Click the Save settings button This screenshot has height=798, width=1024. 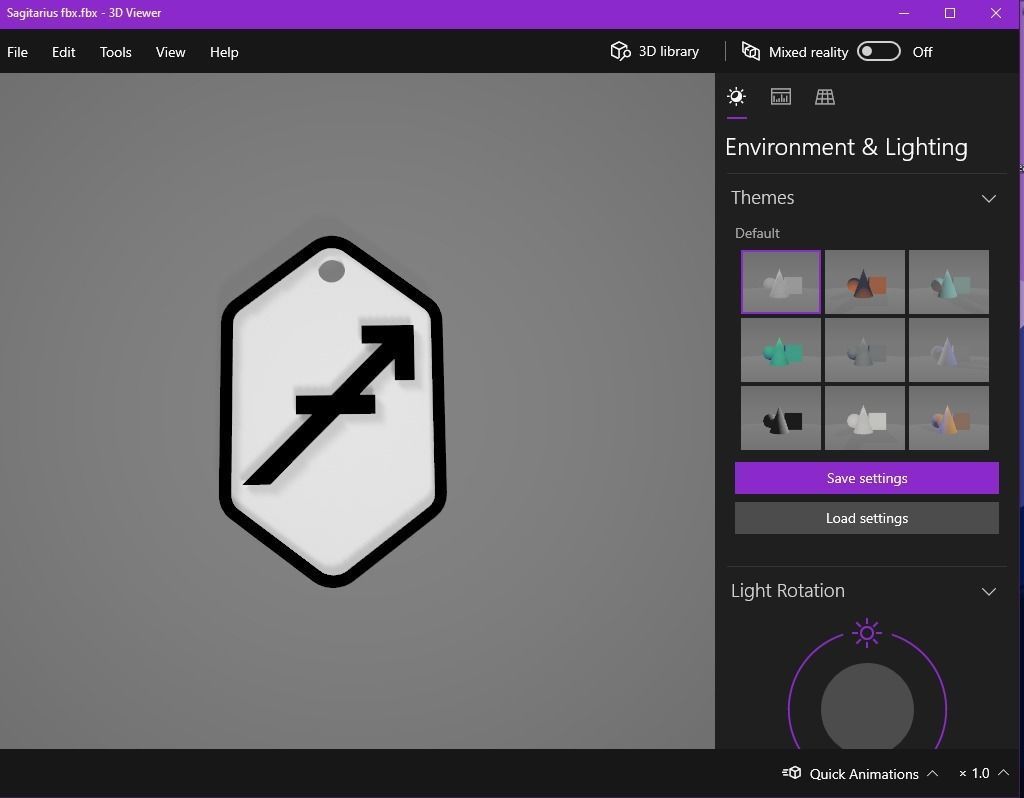(867, 478)
